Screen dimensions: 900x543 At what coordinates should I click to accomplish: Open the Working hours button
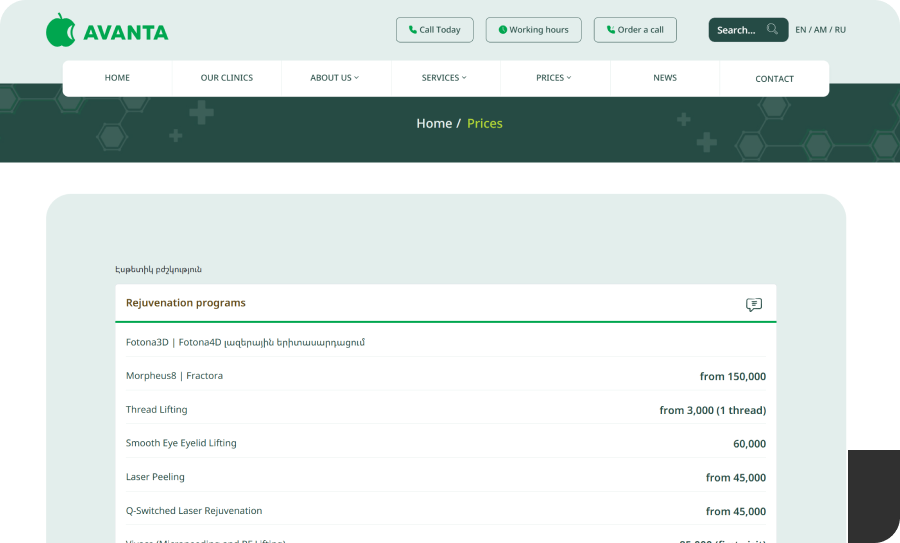[533, 30]
